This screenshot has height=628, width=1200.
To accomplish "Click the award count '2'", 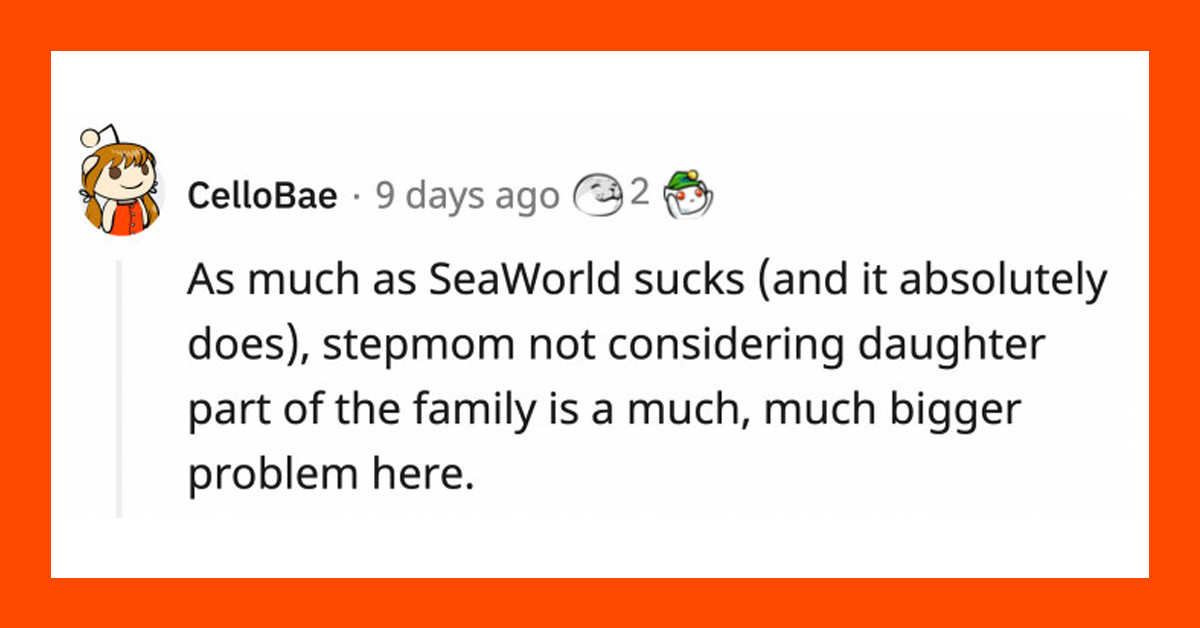I will [640, 193].
